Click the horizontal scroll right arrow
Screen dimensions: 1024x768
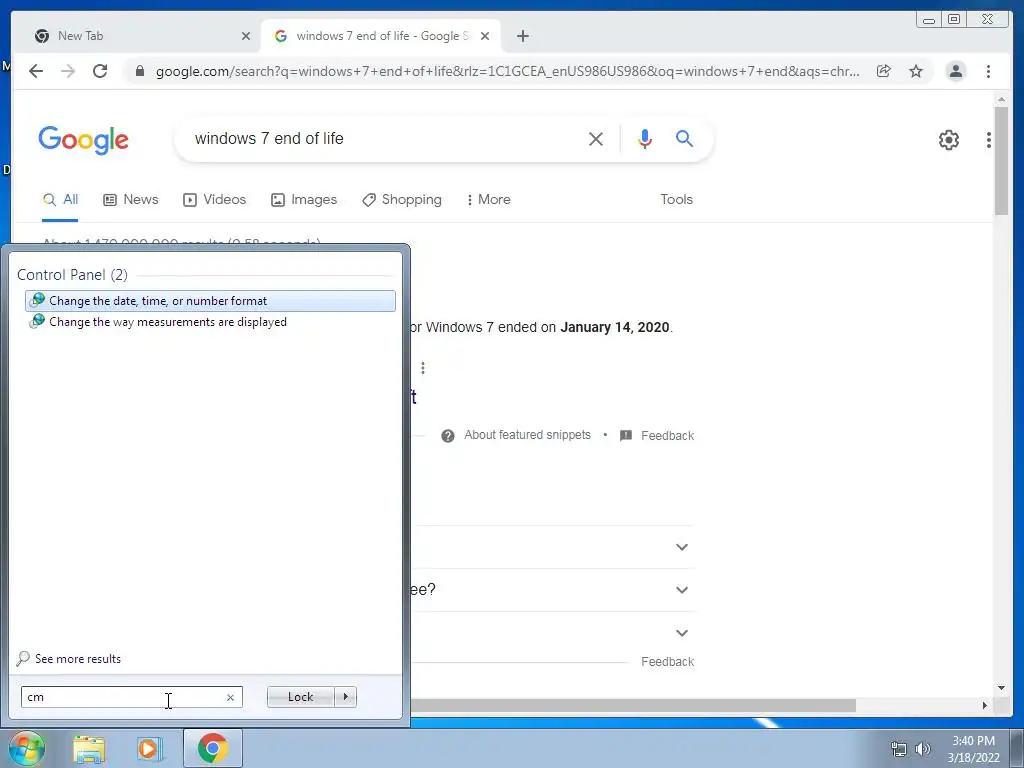pos(985,705)
